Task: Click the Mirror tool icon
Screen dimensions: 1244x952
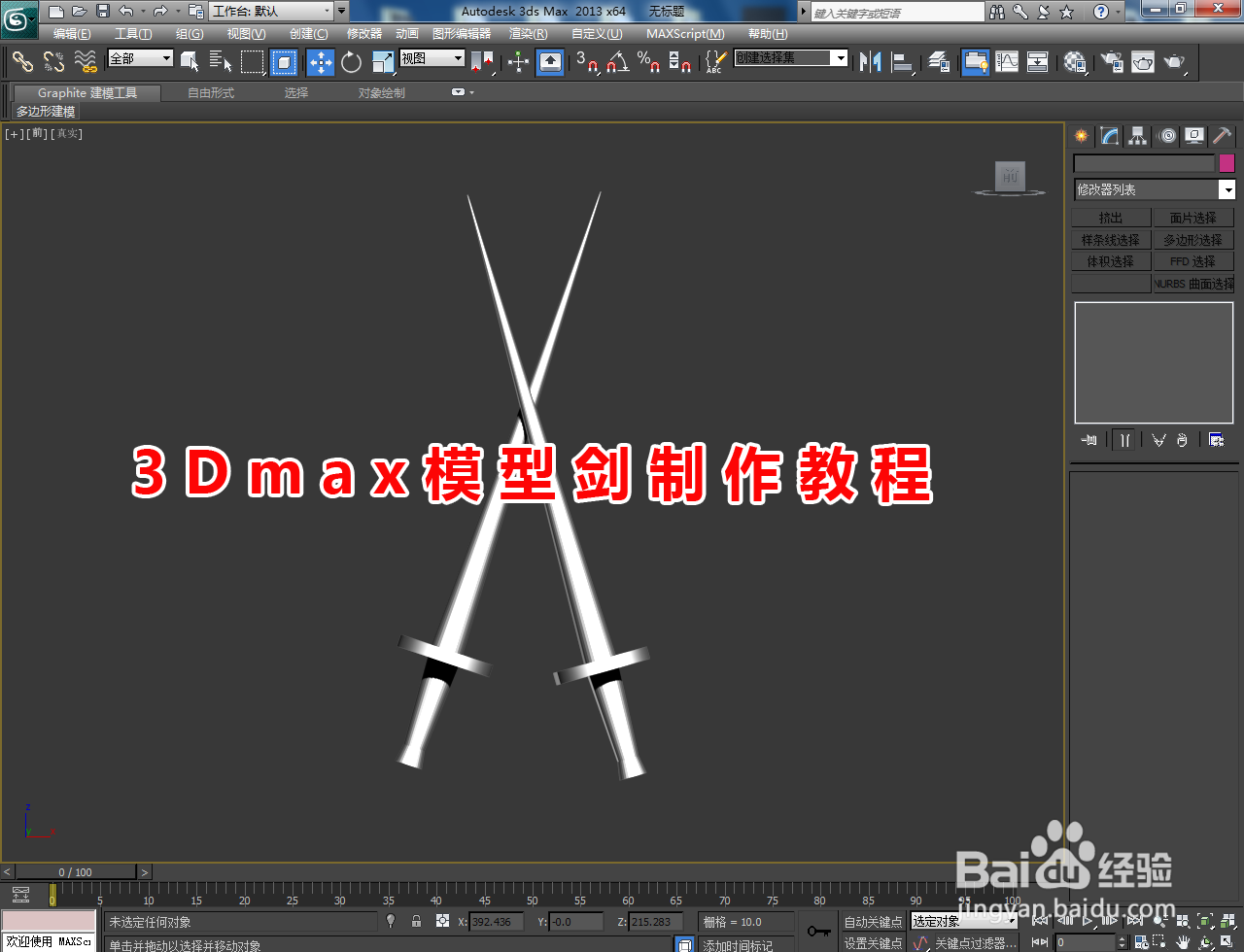Action: [x=871, y=62]
